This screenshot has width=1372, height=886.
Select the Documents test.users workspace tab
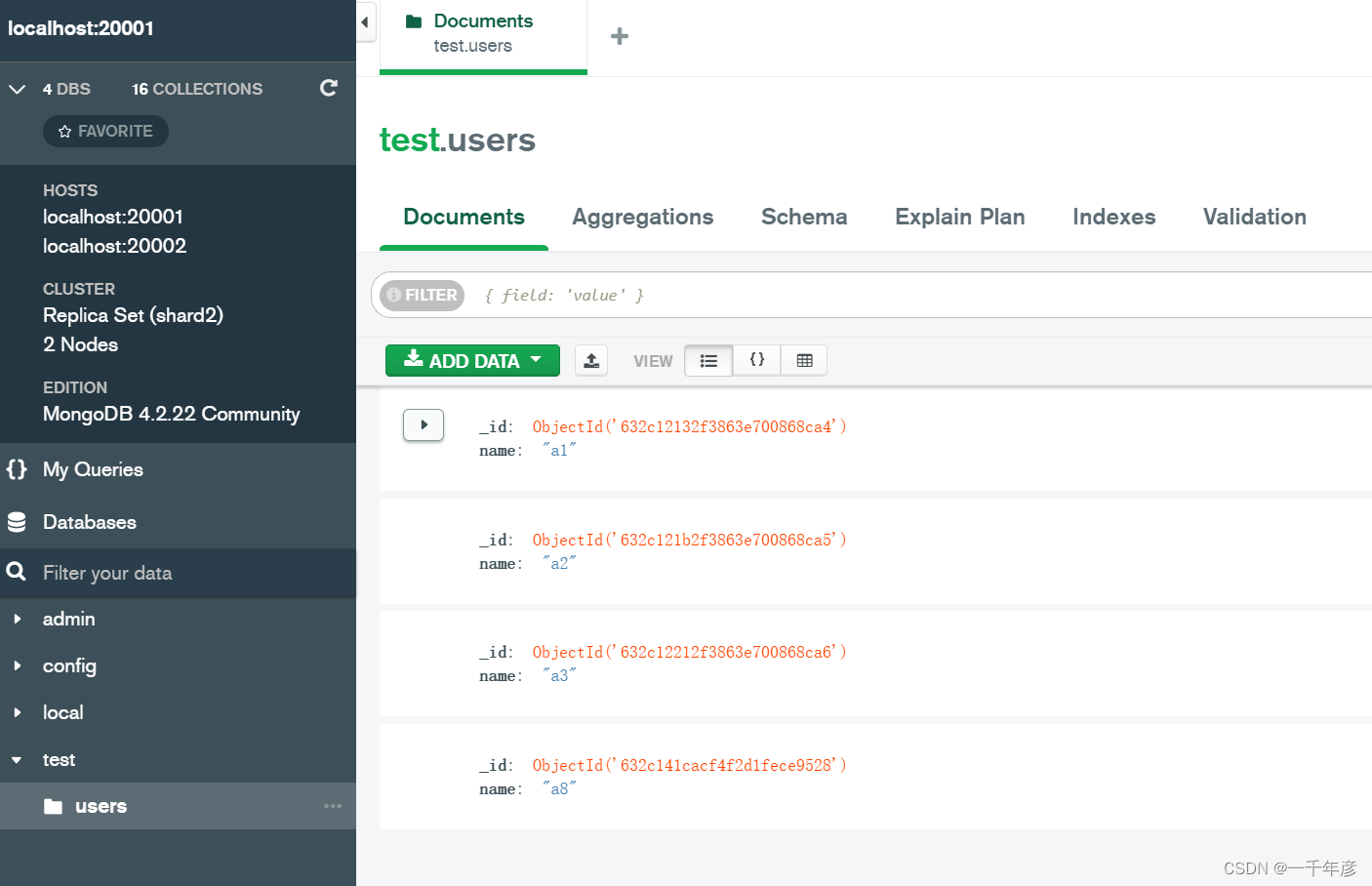pyautogui.click(x=483, y=36)
